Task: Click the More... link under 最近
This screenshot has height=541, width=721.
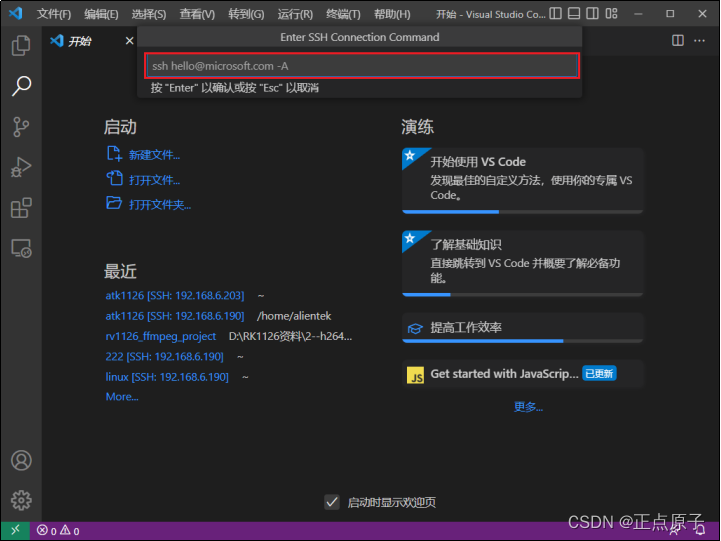Action: [122, 396]
